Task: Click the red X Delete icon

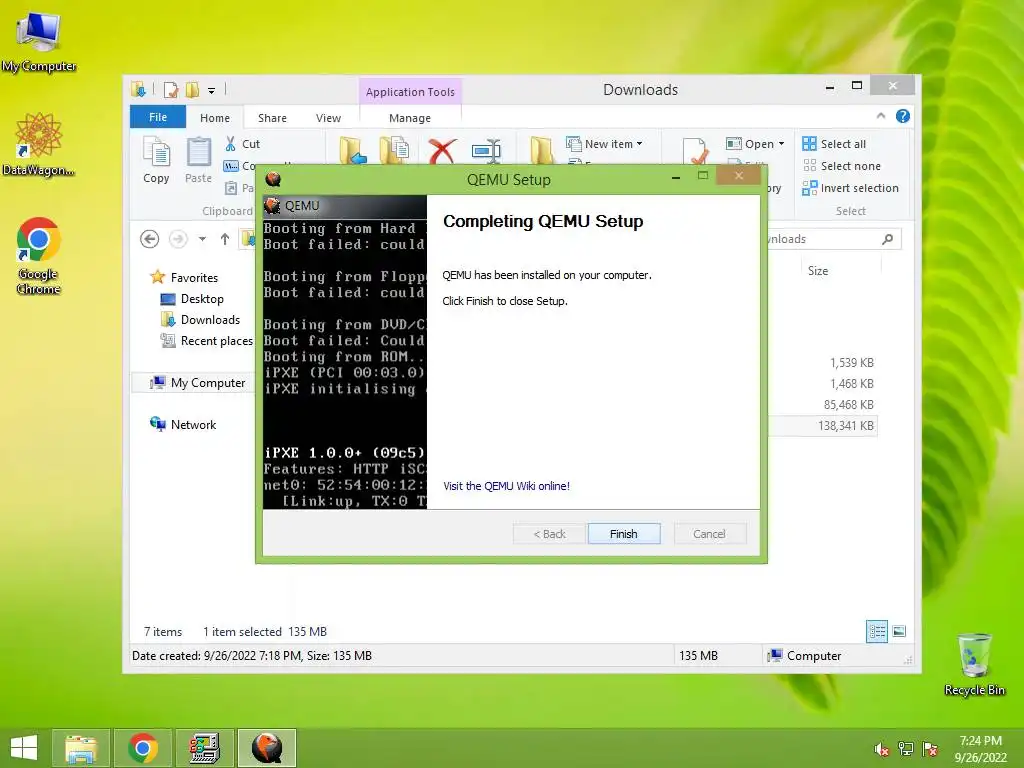Action: 442,151
